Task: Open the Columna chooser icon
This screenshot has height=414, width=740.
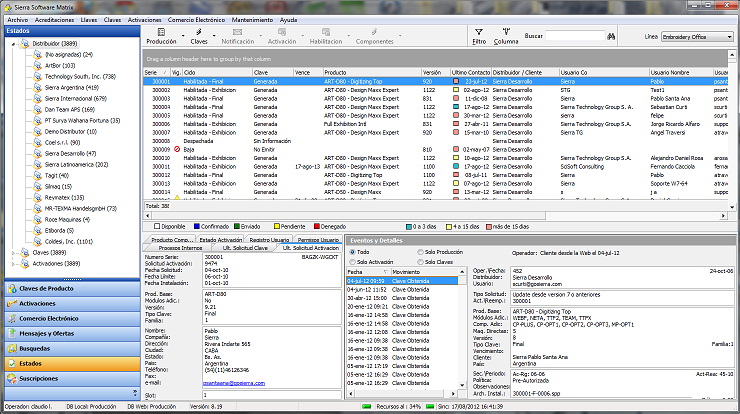Action: [506, 32]
